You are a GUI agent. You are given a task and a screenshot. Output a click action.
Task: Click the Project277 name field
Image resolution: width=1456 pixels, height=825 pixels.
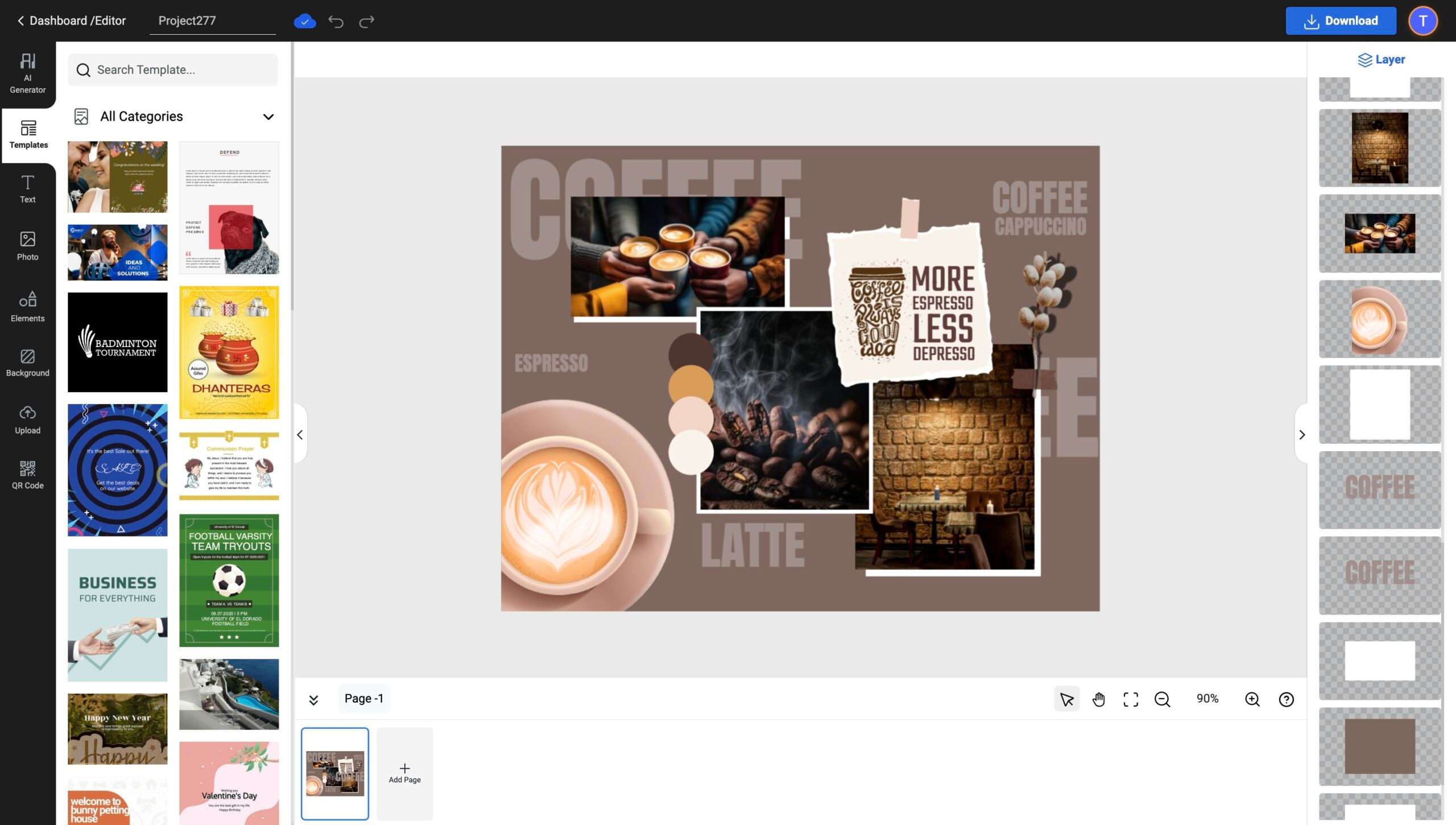[x=213, y=20]
